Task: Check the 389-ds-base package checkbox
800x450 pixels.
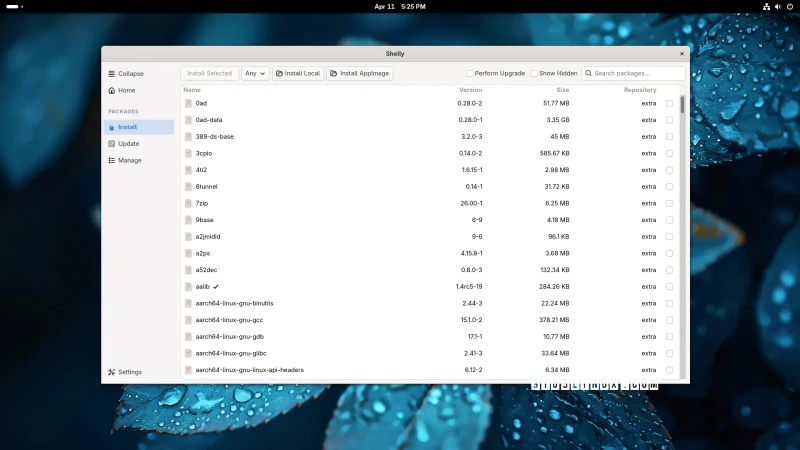Action: [x=669, y=137]
